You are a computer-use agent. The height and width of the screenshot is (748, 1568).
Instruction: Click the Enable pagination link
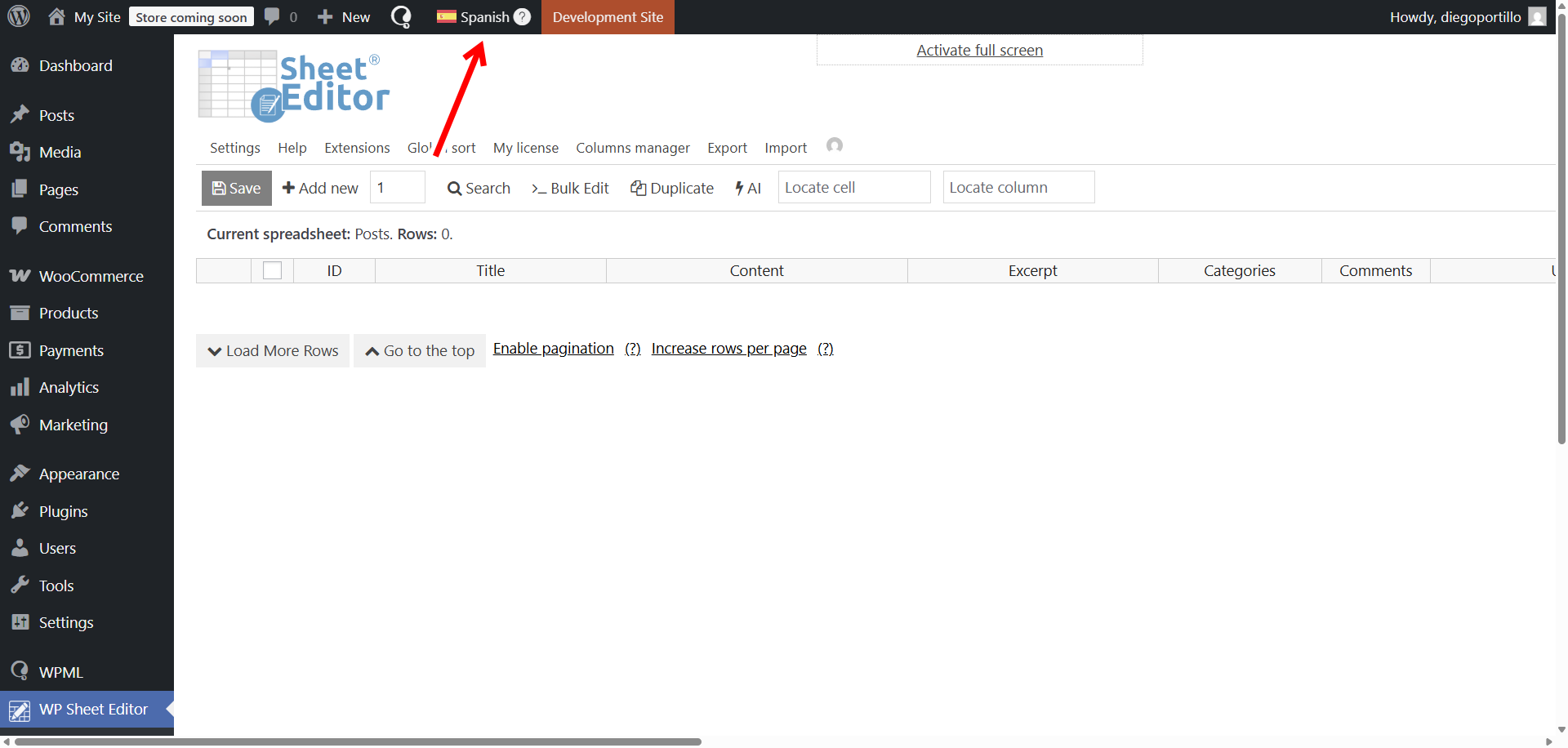[x=553, y=349]
